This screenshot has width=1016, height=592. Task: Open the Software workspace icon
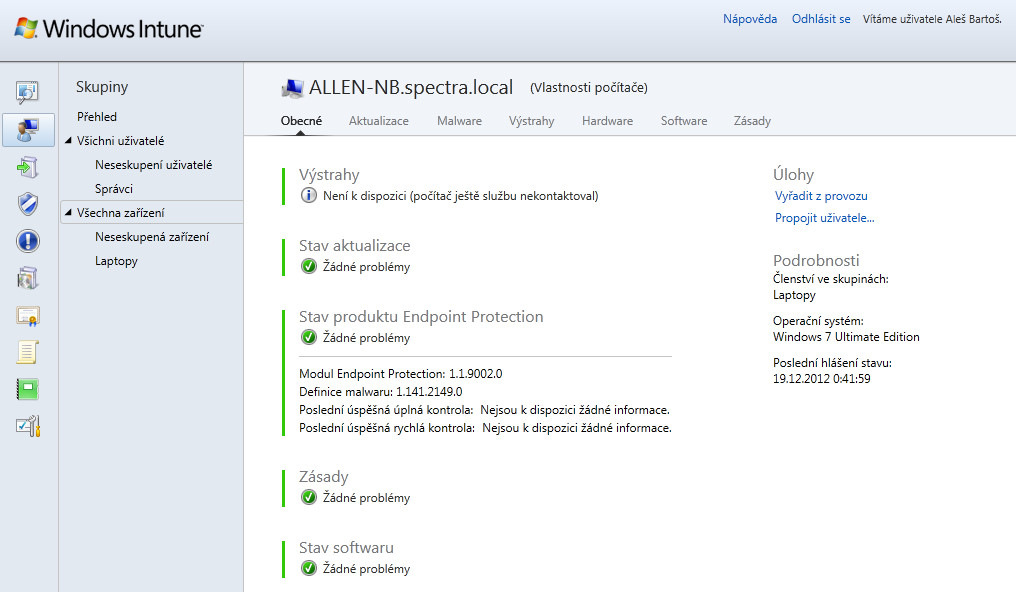[28, 279]
